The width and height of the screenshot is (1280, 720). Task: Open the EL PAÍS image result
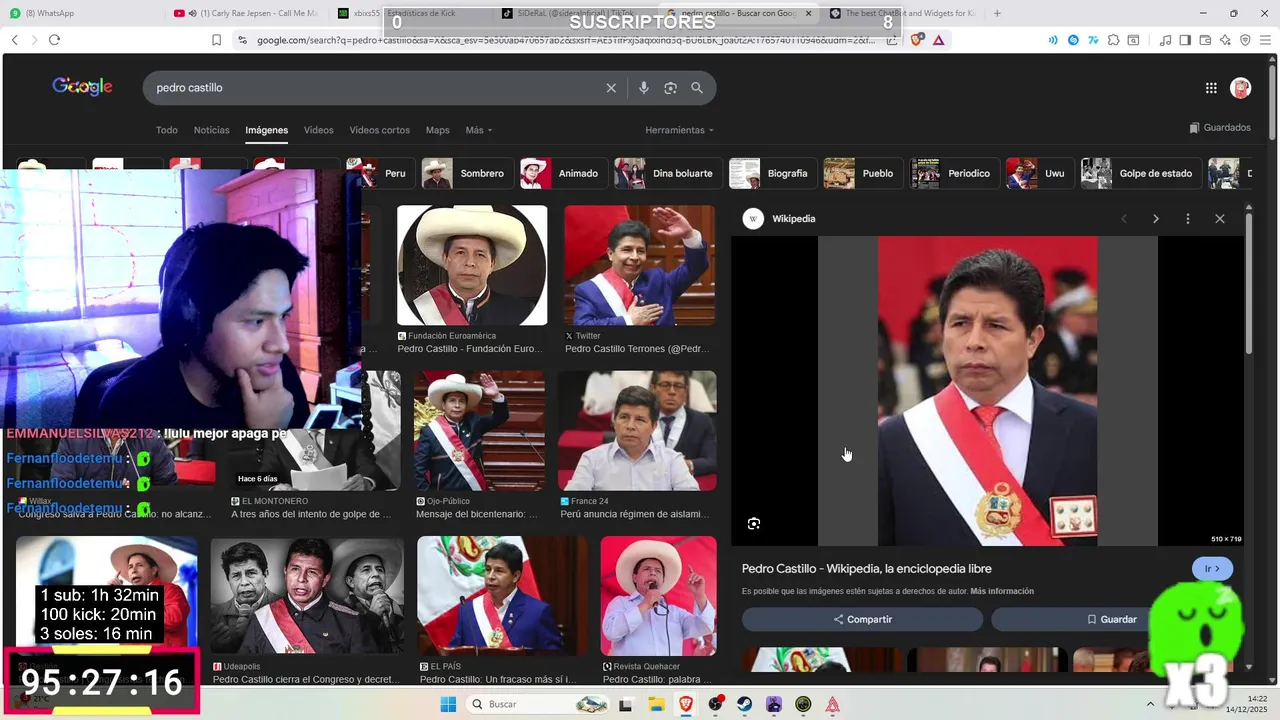pos(503,596)
